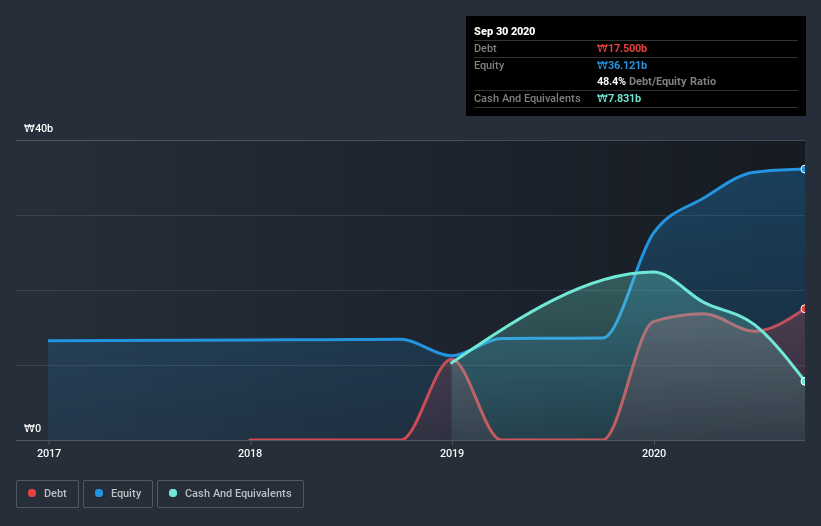Click Cash And Equivalents label in tooltip

pos(527,98)
